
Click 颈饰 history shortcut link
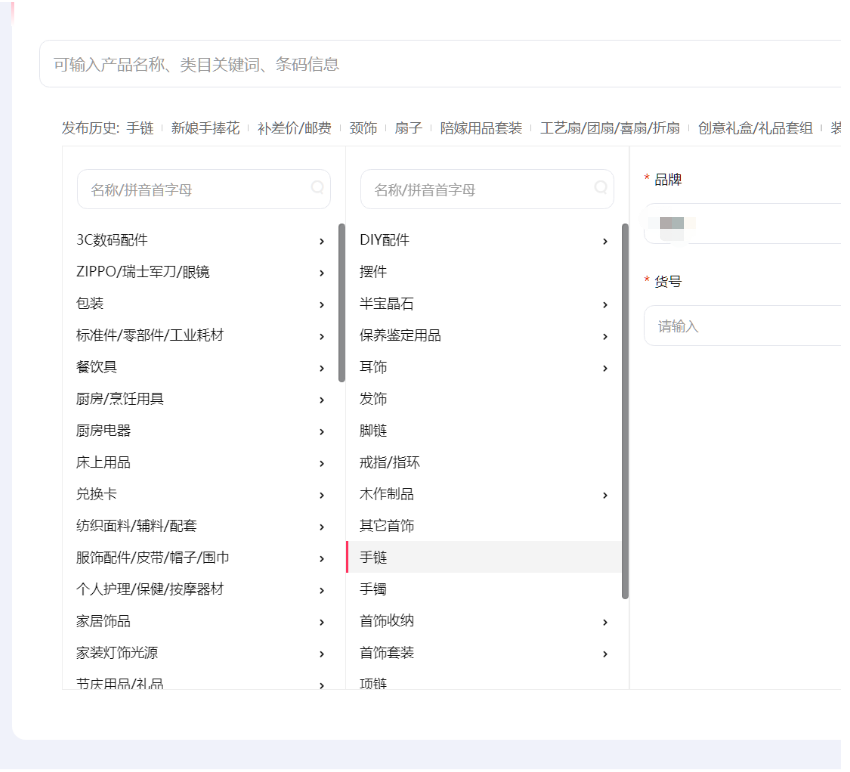click(x=363, y=128)
